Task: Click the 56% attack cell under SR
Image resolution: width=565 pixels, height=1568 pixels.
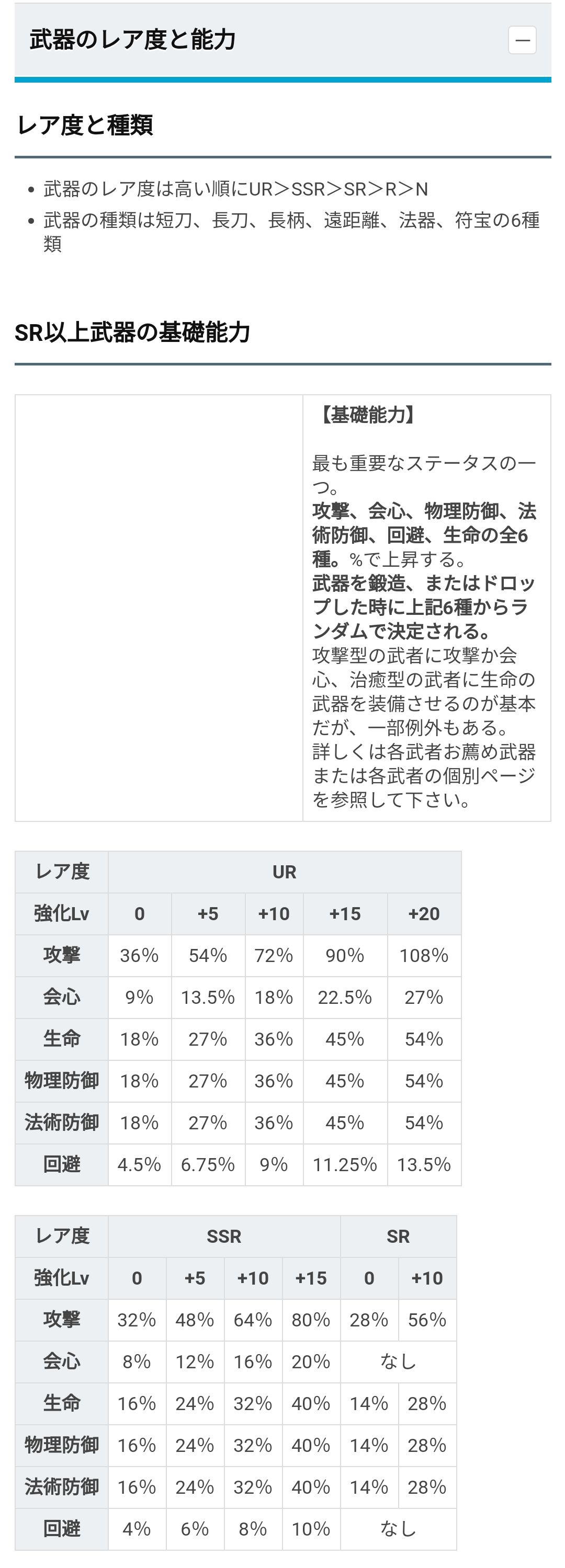Action: [x=427, y=1320]
